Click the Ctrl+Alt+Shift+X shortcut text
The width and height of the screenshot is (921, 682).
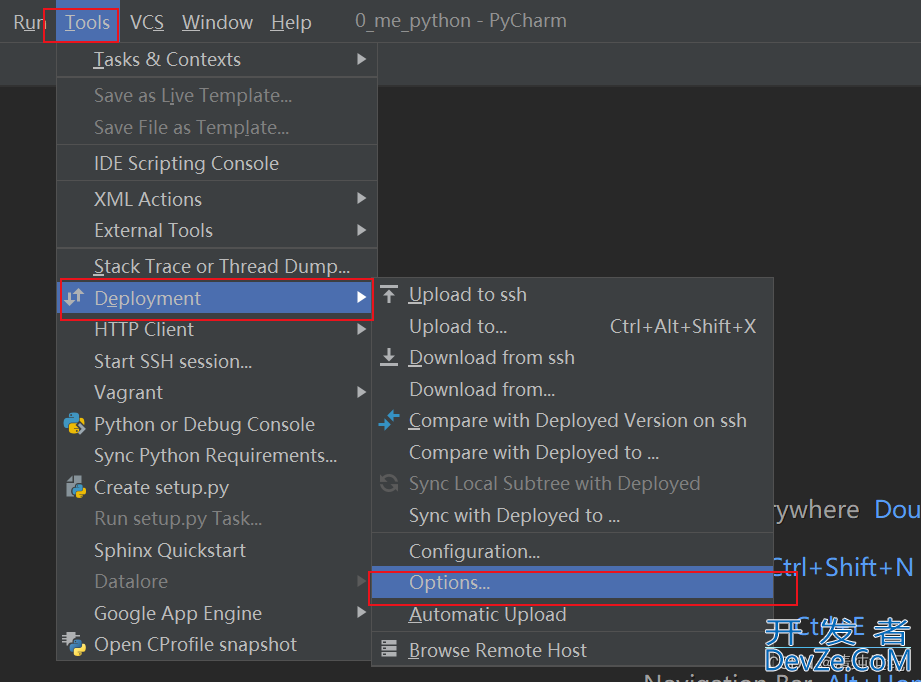click(683, 326)
